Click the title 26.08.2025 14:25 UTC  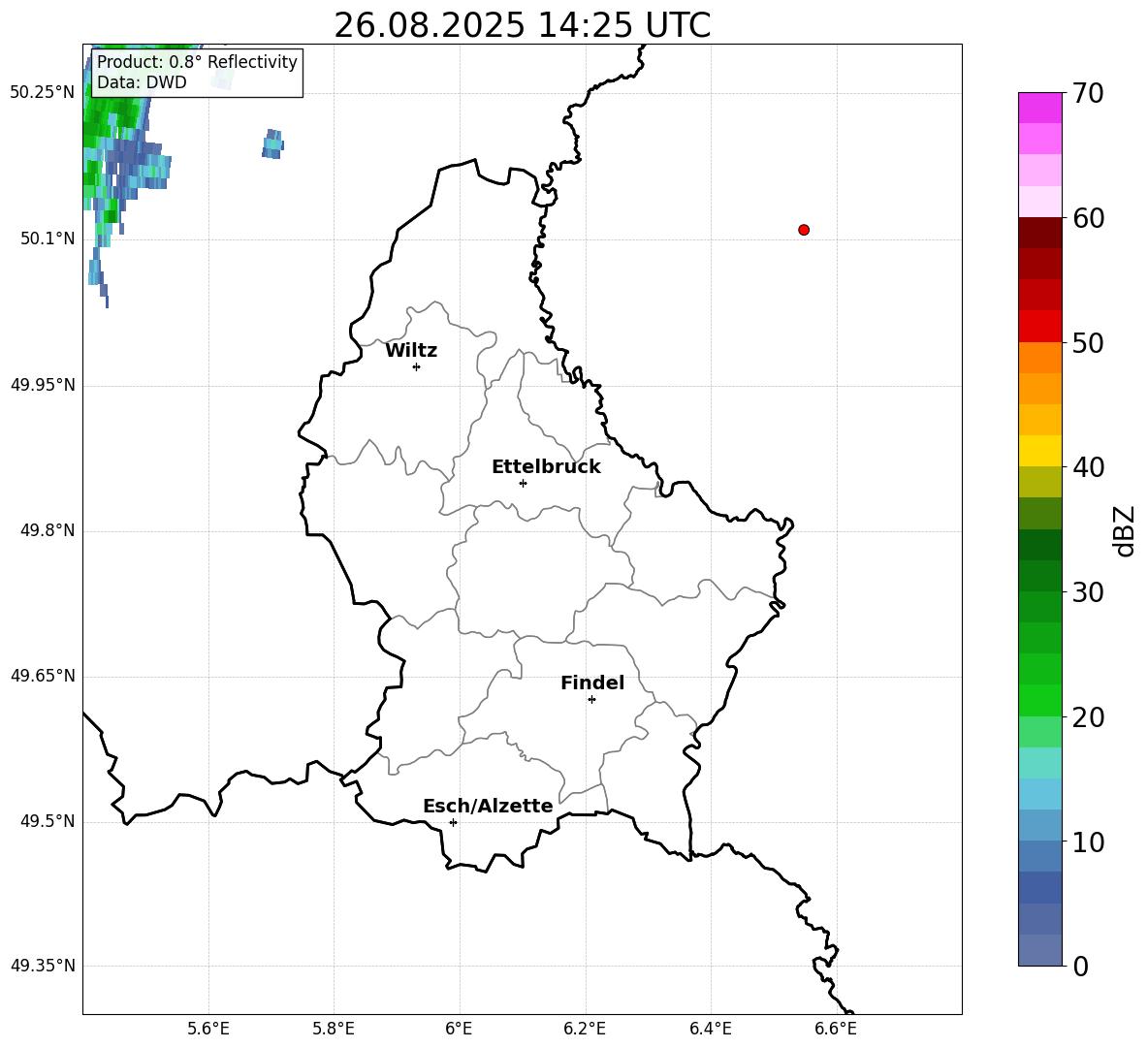click(x=522, y=25)
